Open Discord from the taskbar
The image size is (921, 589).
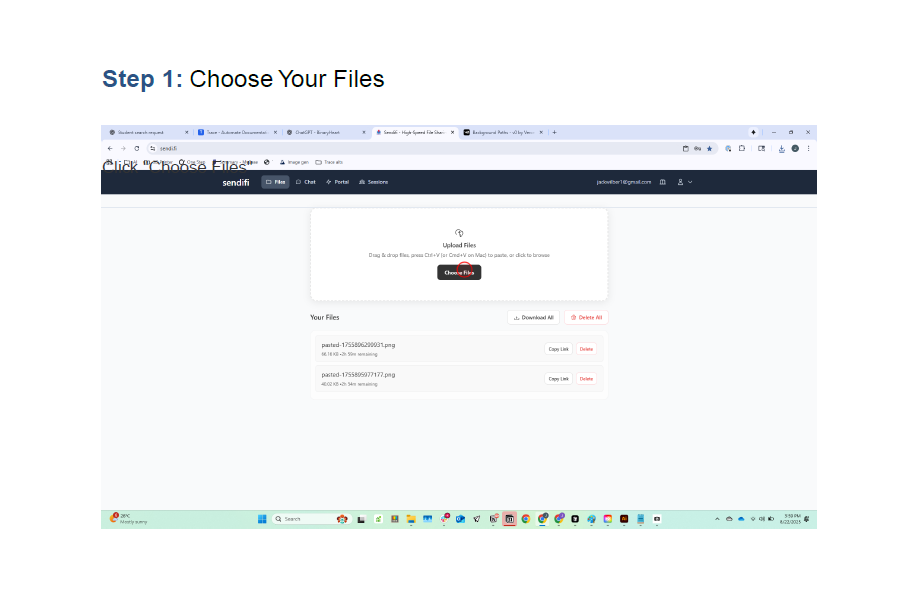(x=575, y=519)
